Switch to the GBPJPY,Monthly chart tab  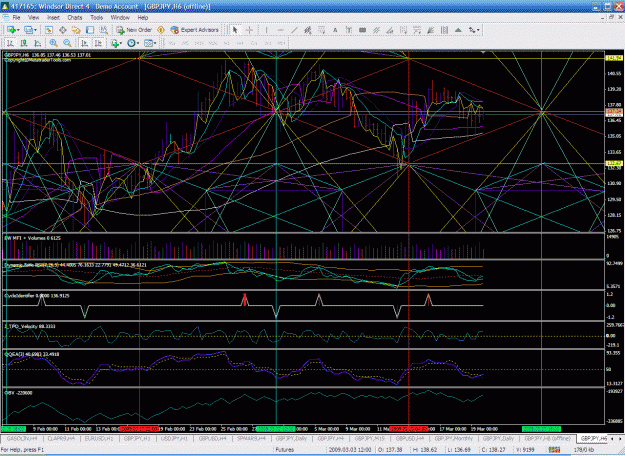pyautogui.click(x=454, y=438)
